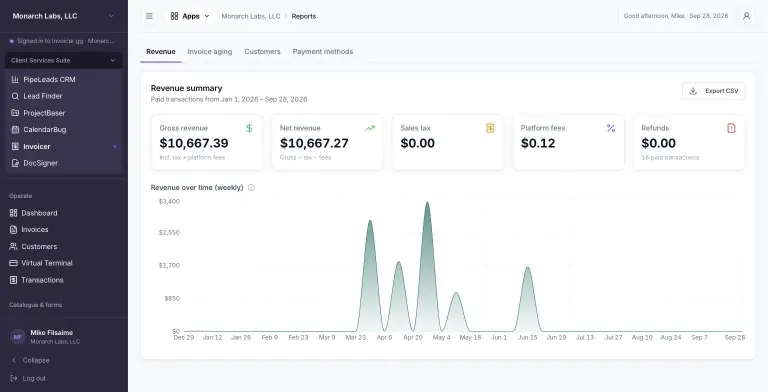Screen dimensions: 768x392
Task: Switch to the Customers report tab
Action: pyautogui.click(x=262, y=51)
